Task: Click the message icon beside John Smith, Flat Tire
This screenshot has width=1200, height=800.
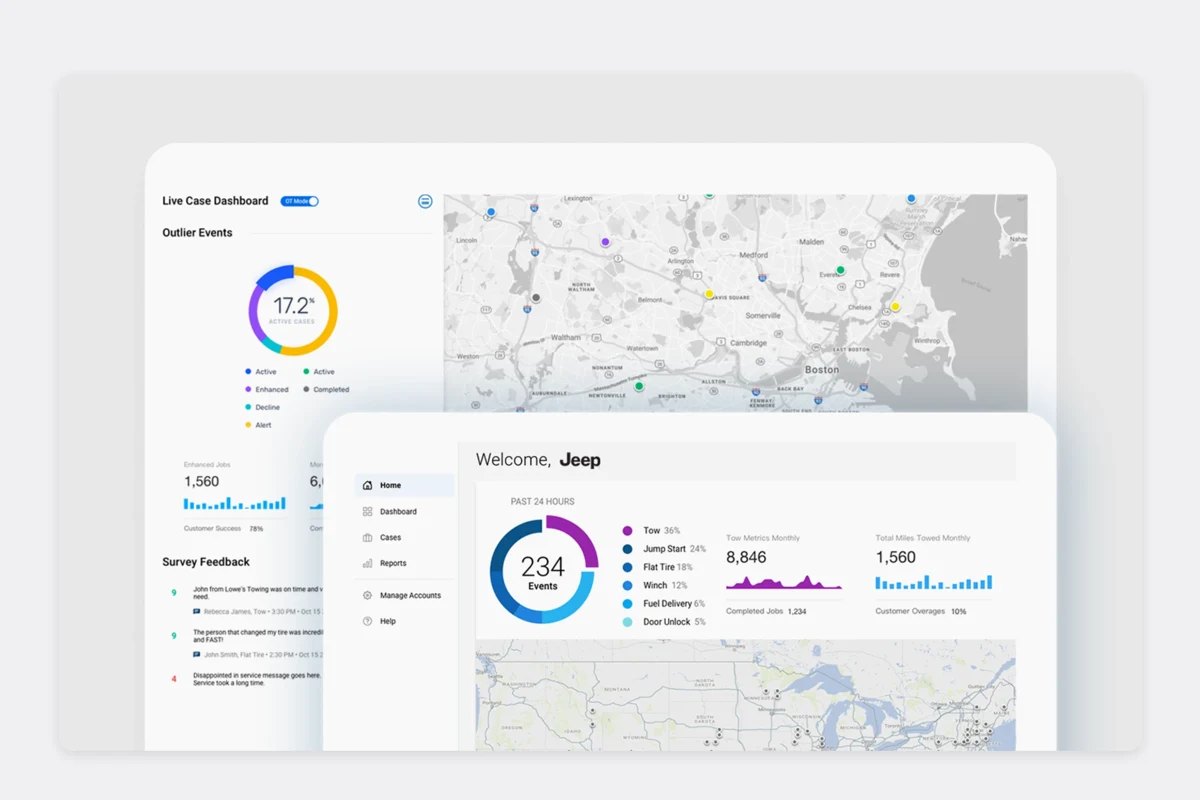Action: click(197, 654)
